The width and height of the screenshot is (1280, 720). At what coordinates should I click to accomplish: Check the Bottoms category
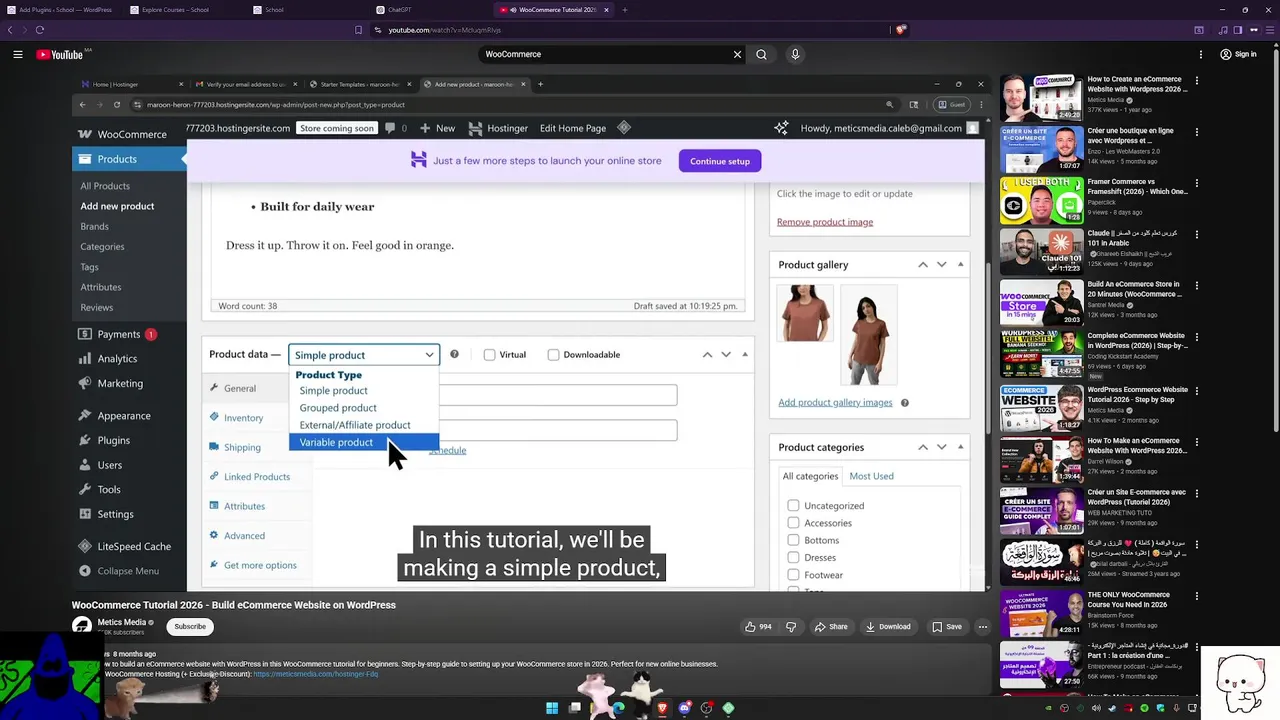coord(793,540)
